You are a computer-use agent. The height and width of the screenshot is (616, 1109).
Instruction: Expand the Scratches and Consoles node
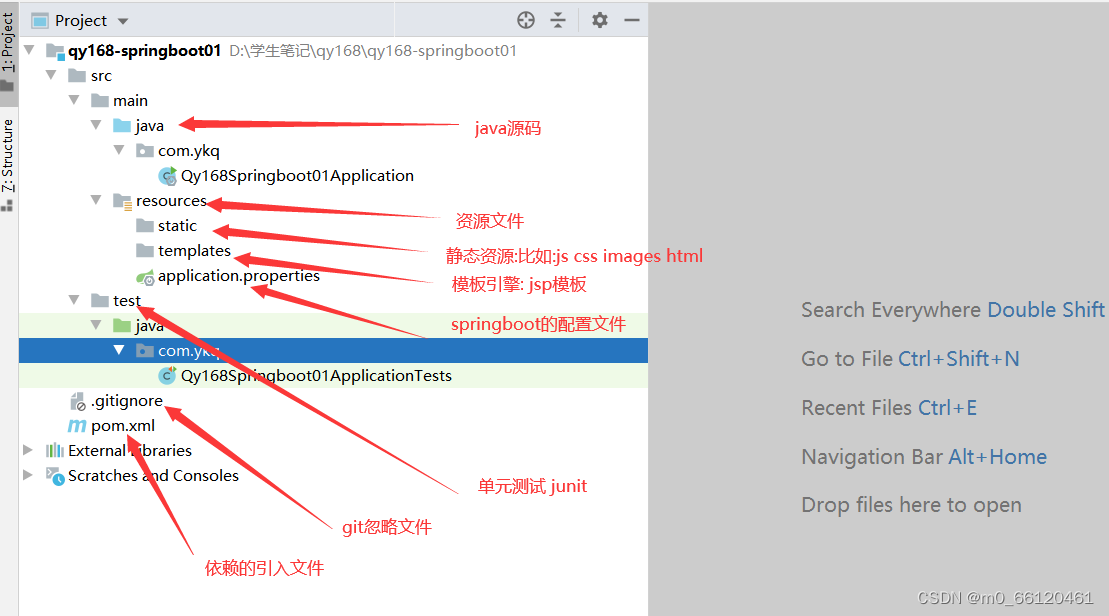pos(27,475)
